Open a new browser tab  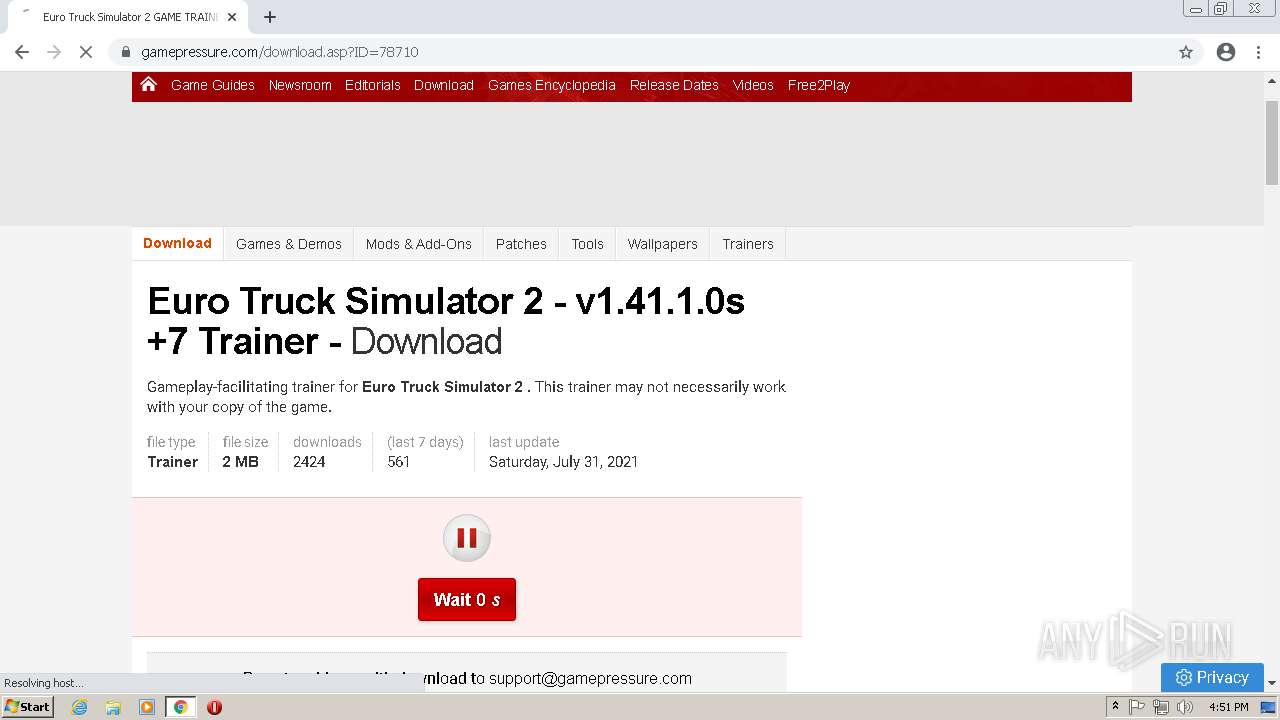pyautogui.click(x=270, y=17)
